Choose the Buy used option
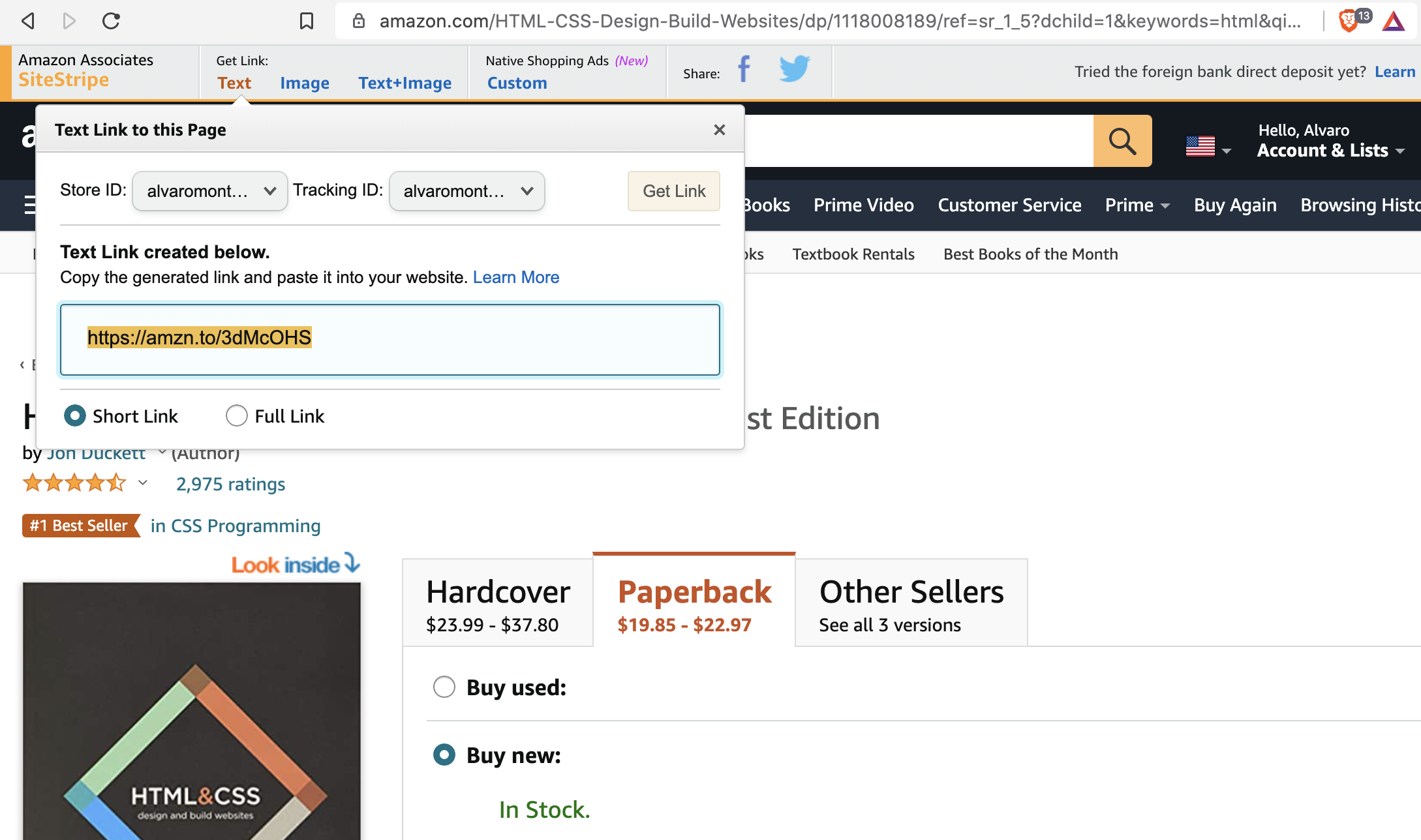The height and width of the screenshot is (840, 1421). [444, 687]
